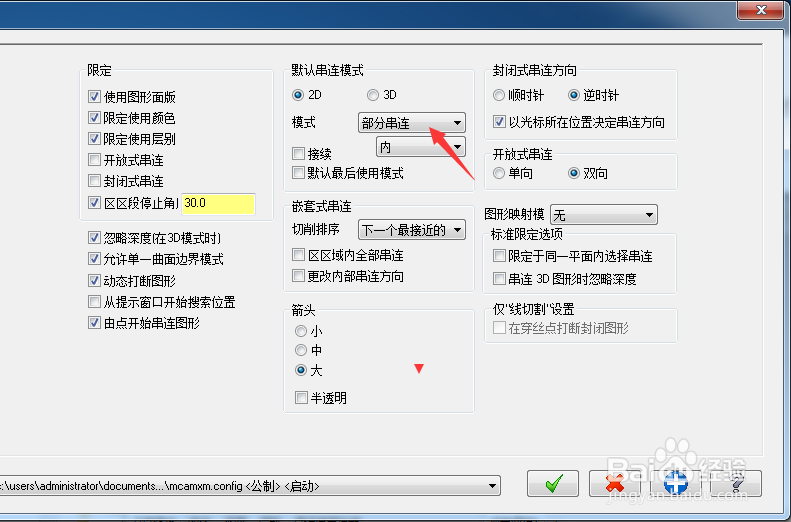Enable the 开放式串连 checkbox
Screen dimensions: 791x522
click(94, 160)
